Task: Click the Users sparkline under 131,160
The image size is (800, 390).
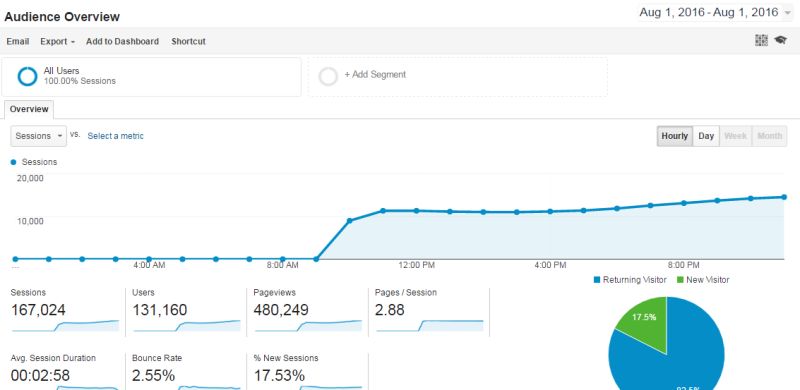Action: (186, 326)
